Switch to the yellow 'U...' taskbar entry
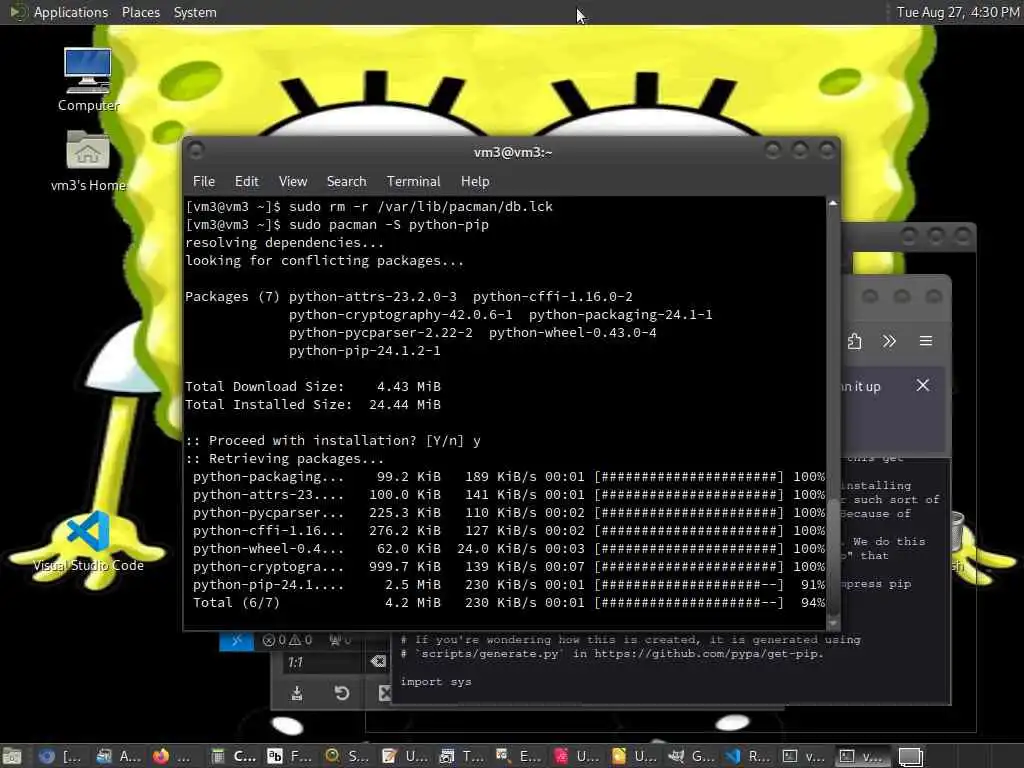 tap(633, 756)
